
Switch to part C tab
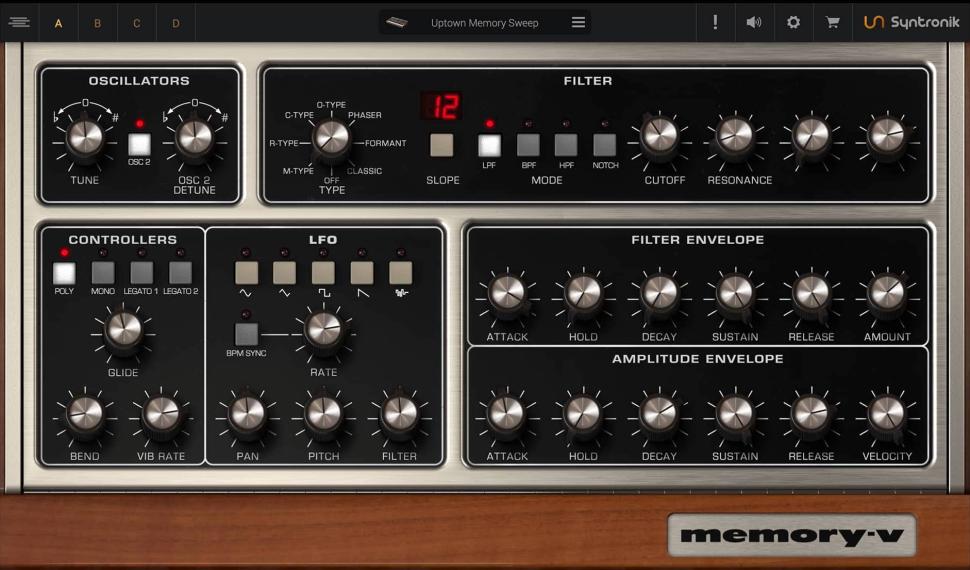[x=136, y=23]
